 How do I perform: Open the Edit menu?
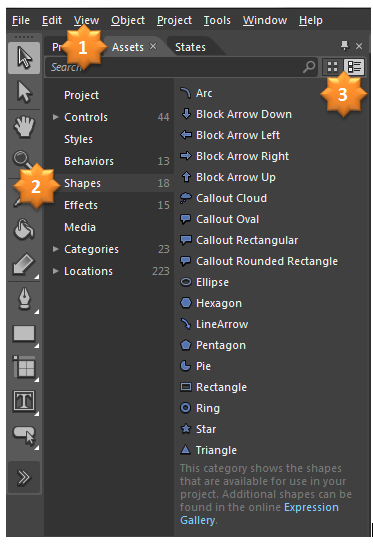[52, 20]
